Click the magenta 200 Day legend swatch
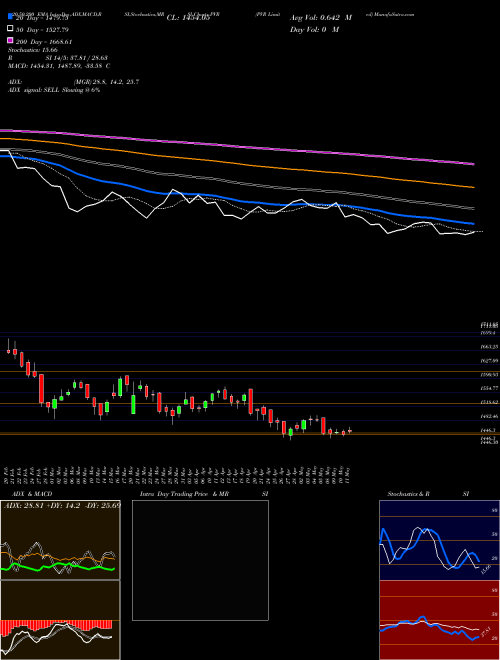This screenshot has width=500, height=660. click(x=10, y=41)
